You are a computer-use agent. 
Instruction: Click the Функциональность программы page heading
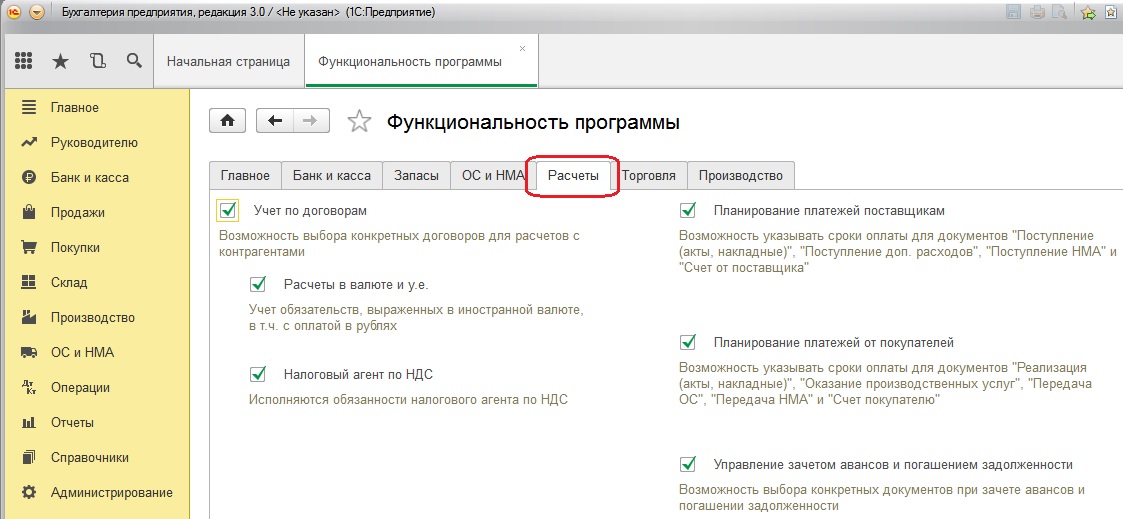(533, 122)
